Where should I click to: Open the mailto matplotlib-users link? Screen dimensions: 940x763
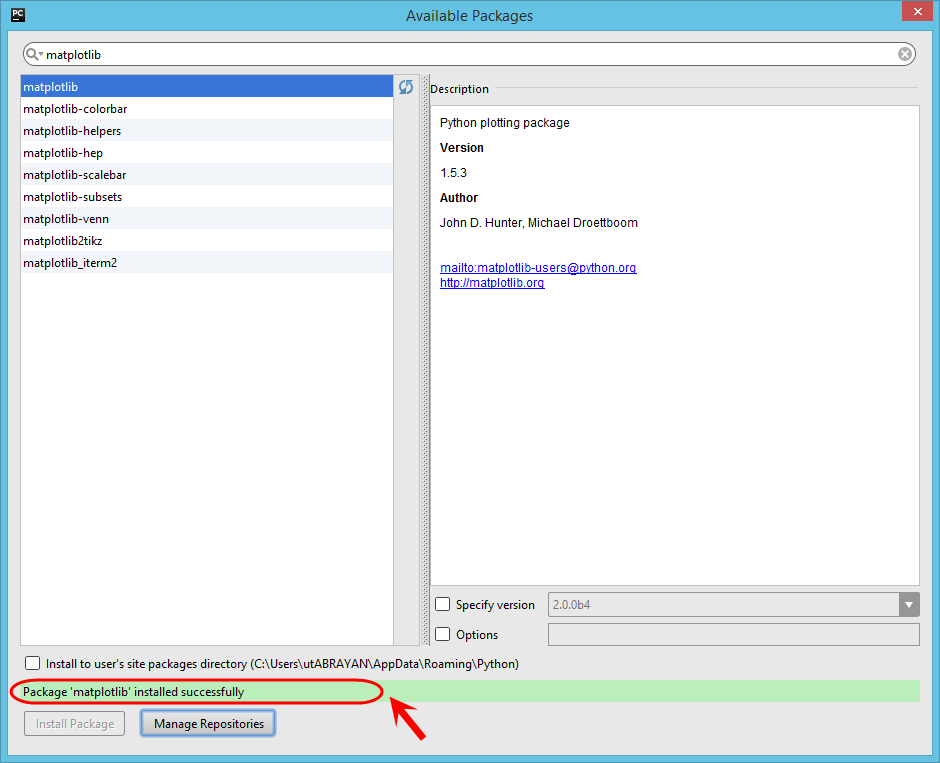(538, 267)
